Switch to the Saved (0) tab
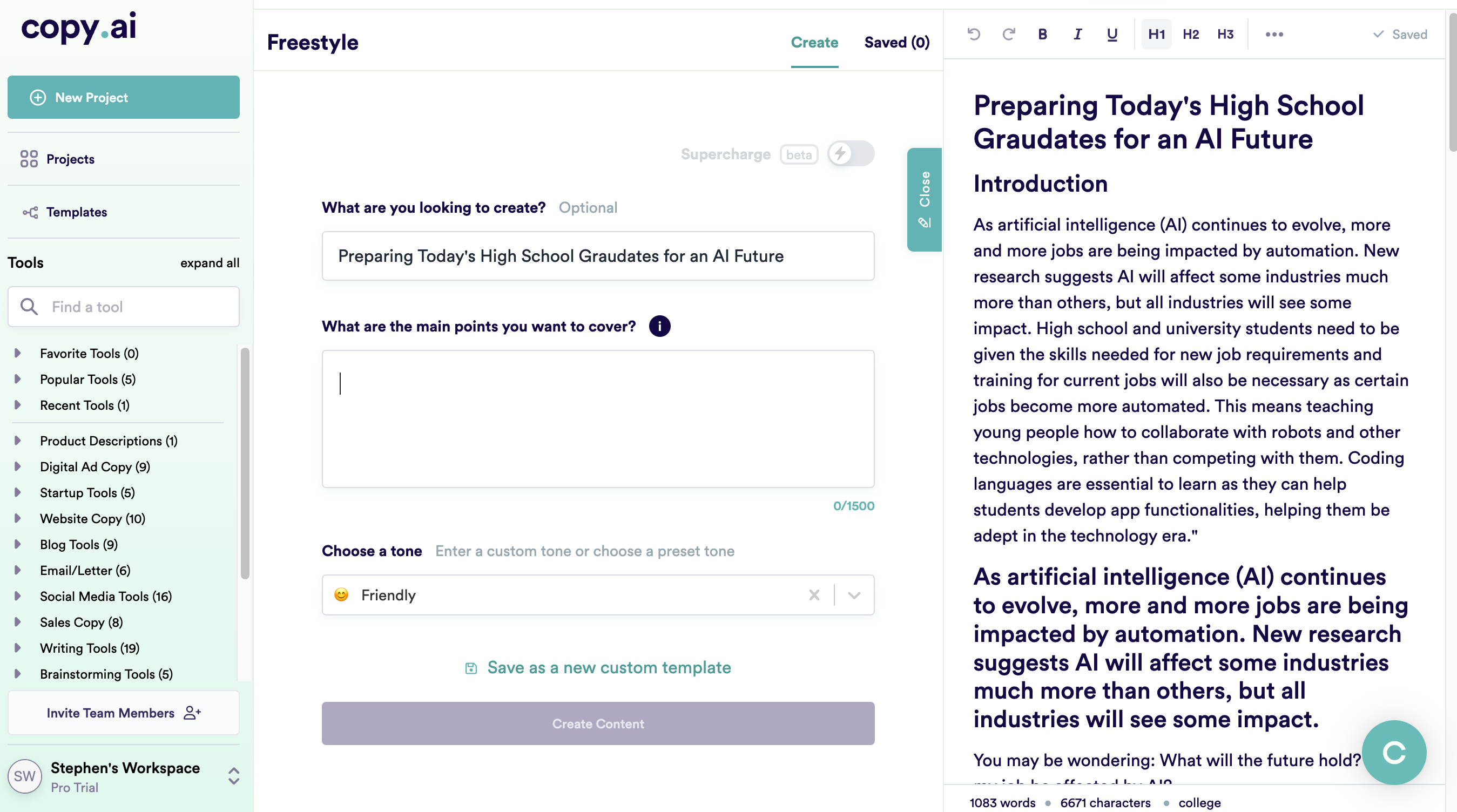 coord(896,43)
